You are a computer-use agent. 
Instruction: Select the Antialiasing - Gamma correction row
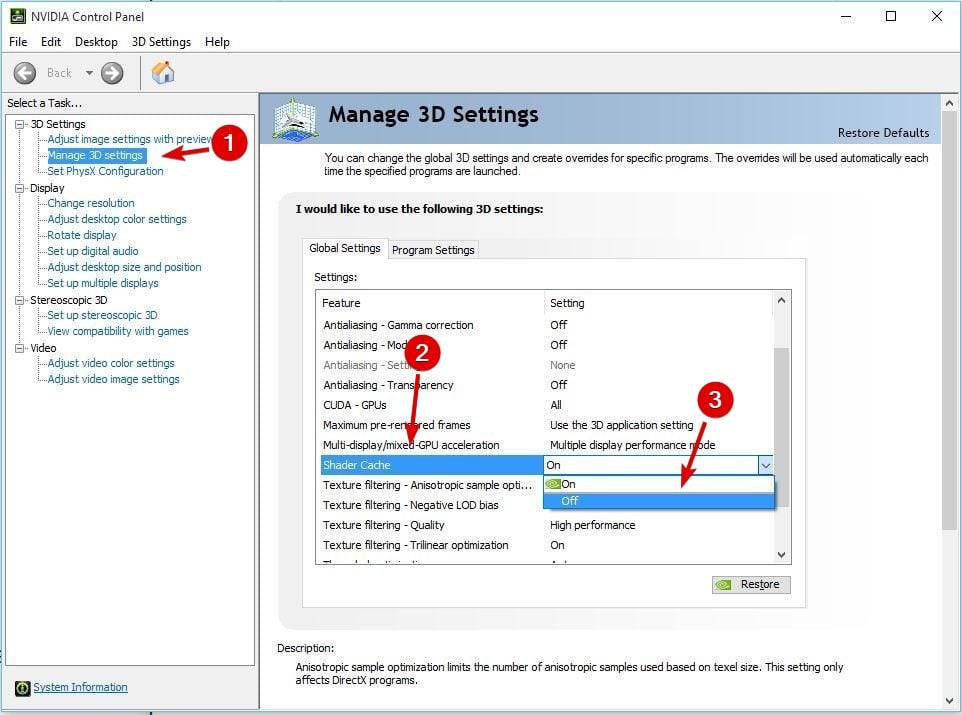(x=546, y=325)
